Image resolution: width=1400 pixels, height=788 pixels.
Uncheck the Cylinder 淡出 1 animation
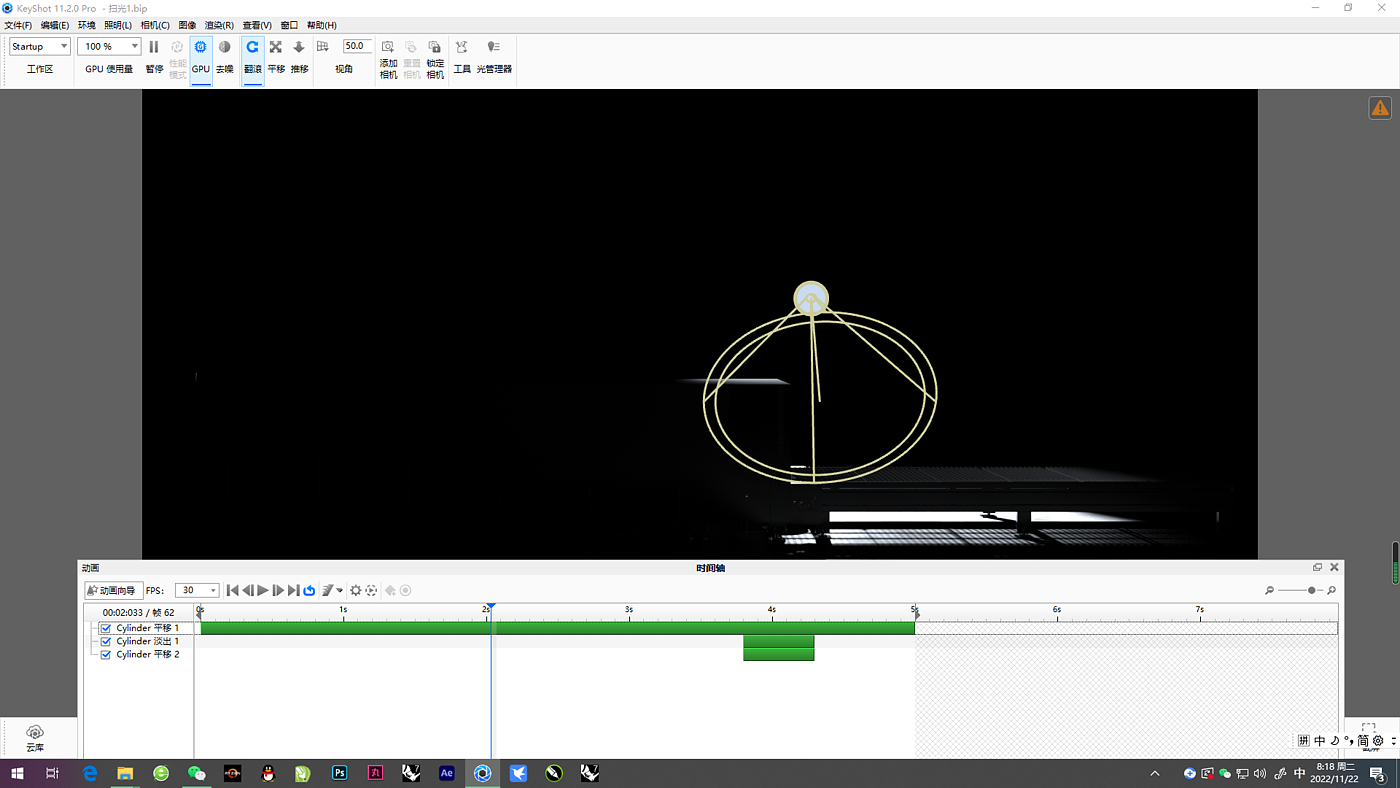tap(106, 641)
